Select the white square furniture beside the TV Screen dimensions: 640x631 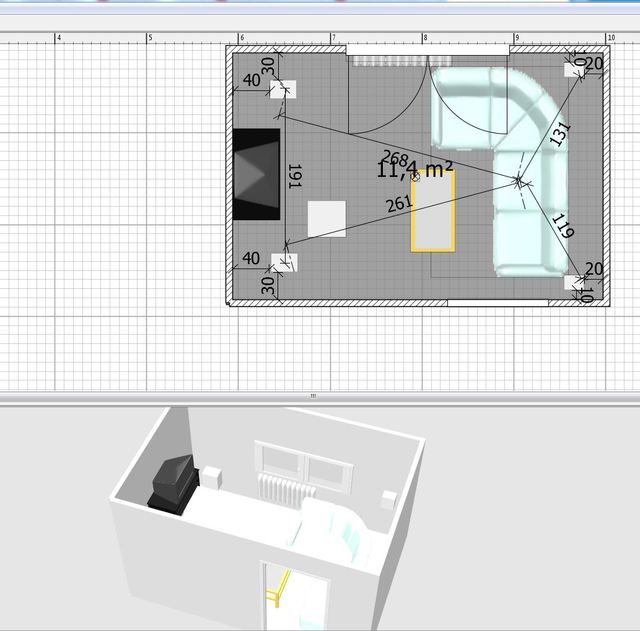[326, 219]
